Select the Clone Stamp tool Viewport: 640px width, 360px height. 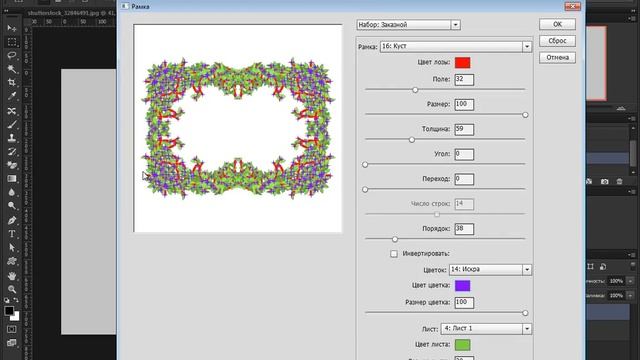click(x=12, y=138)
